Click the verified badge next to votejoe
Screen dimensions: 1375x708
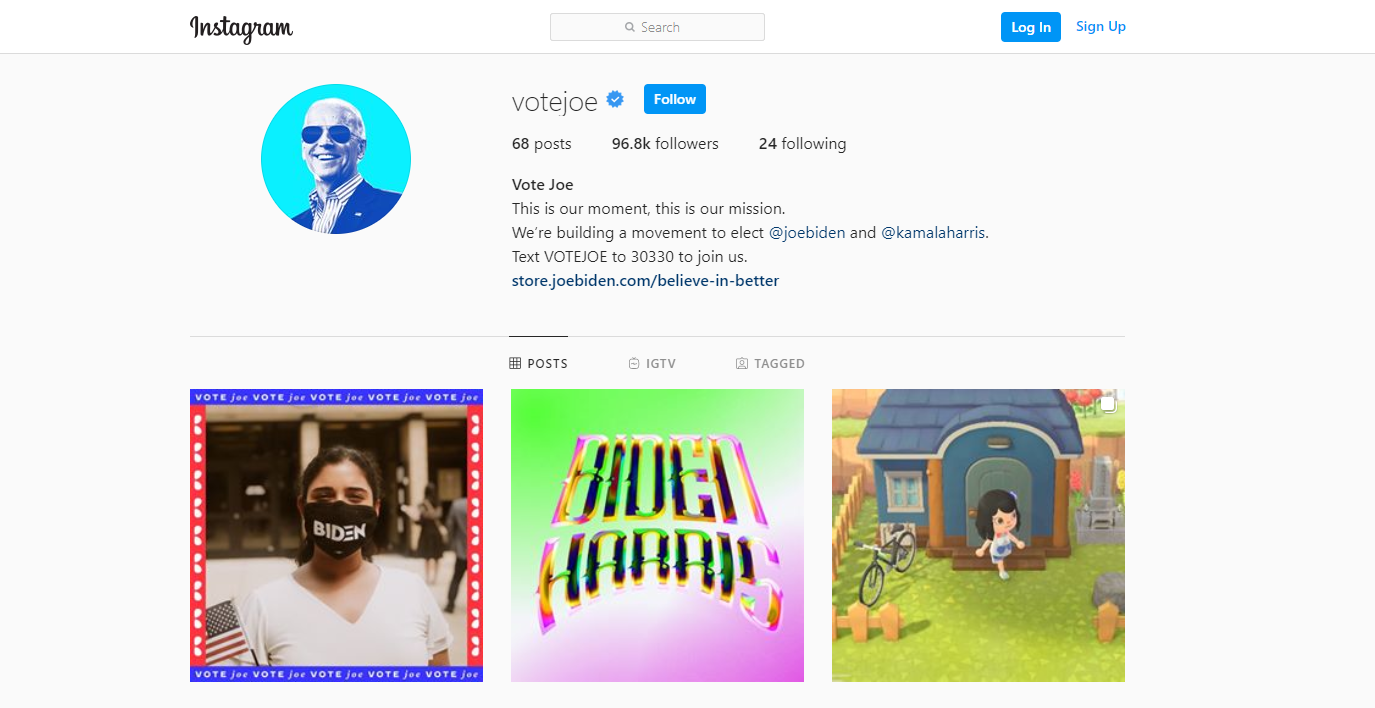click(x=616, y=99)
